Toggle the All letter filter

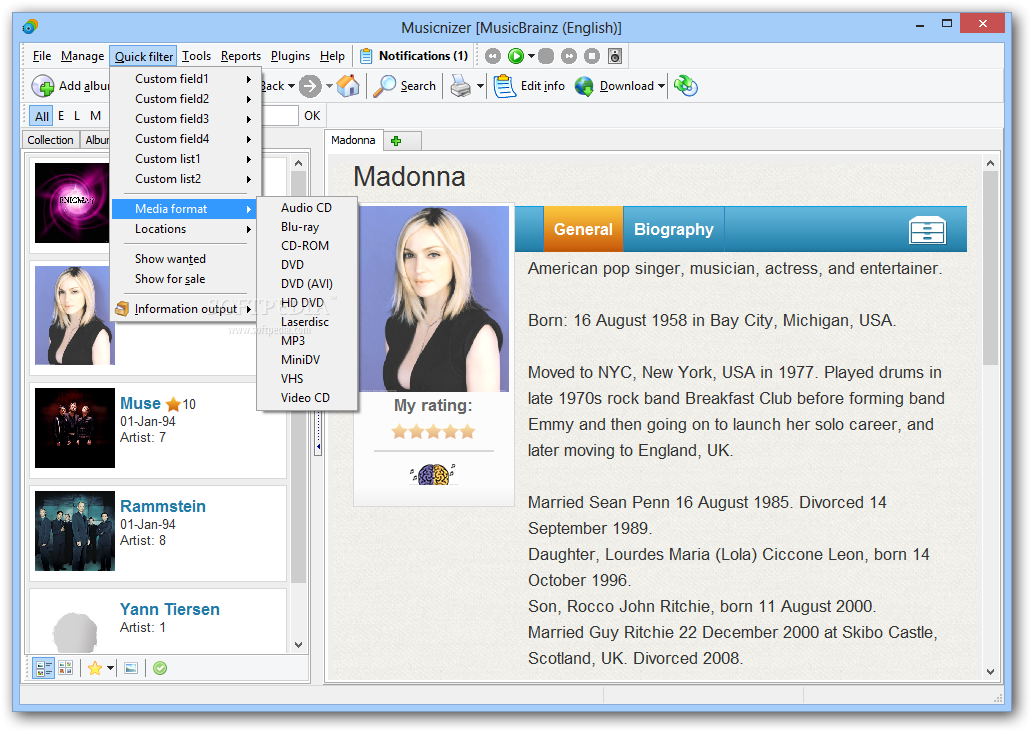pyautogui.click(x=42, y=117)
